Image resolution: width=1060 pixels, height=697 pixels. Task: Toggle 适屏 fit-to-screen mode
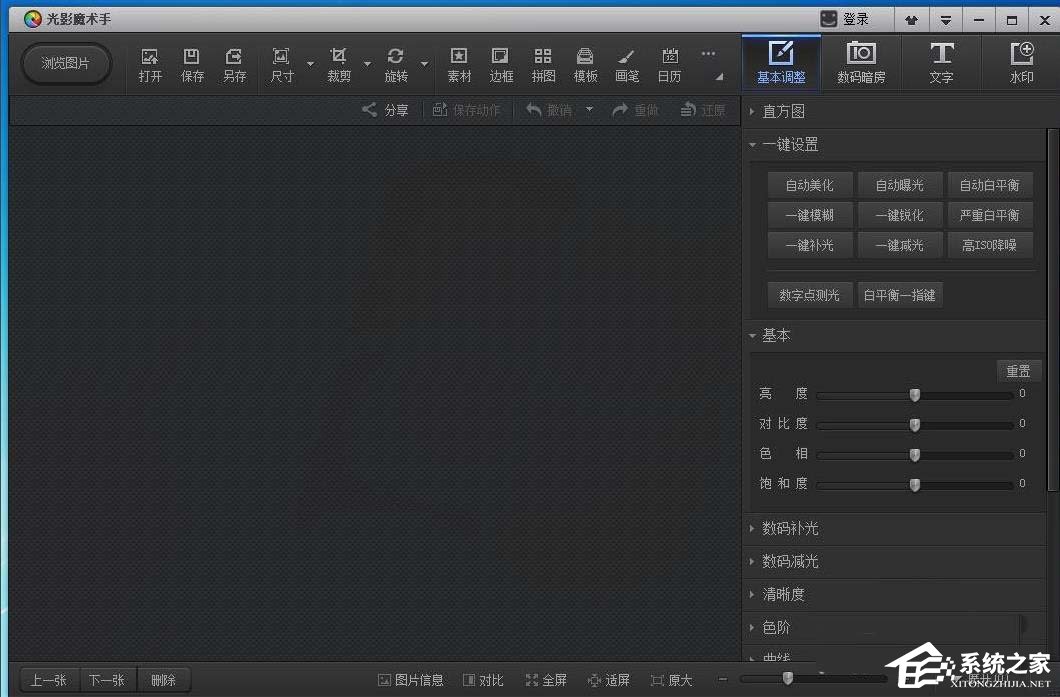pos(610,679)
